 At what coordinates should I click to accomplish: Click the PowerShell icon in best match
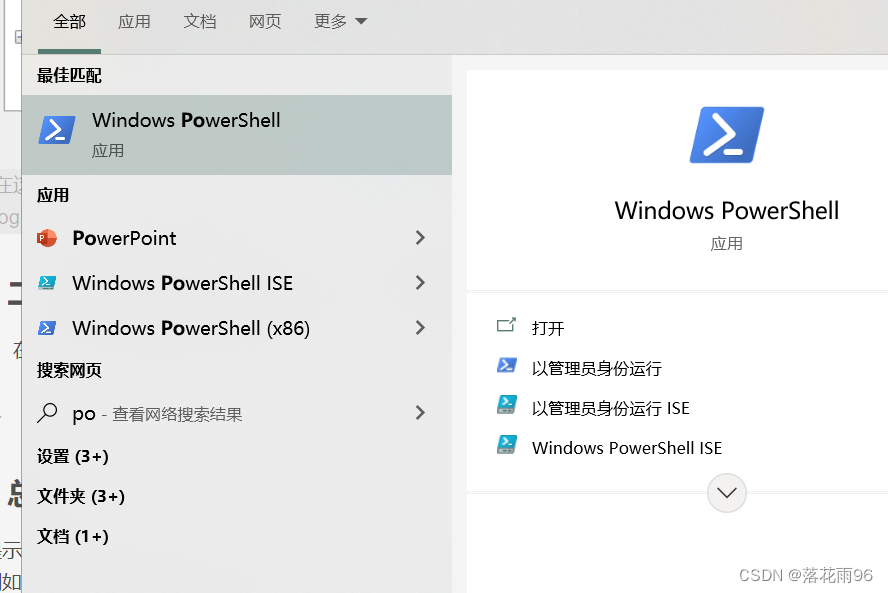pyautogui.click(x=57, y=130)
